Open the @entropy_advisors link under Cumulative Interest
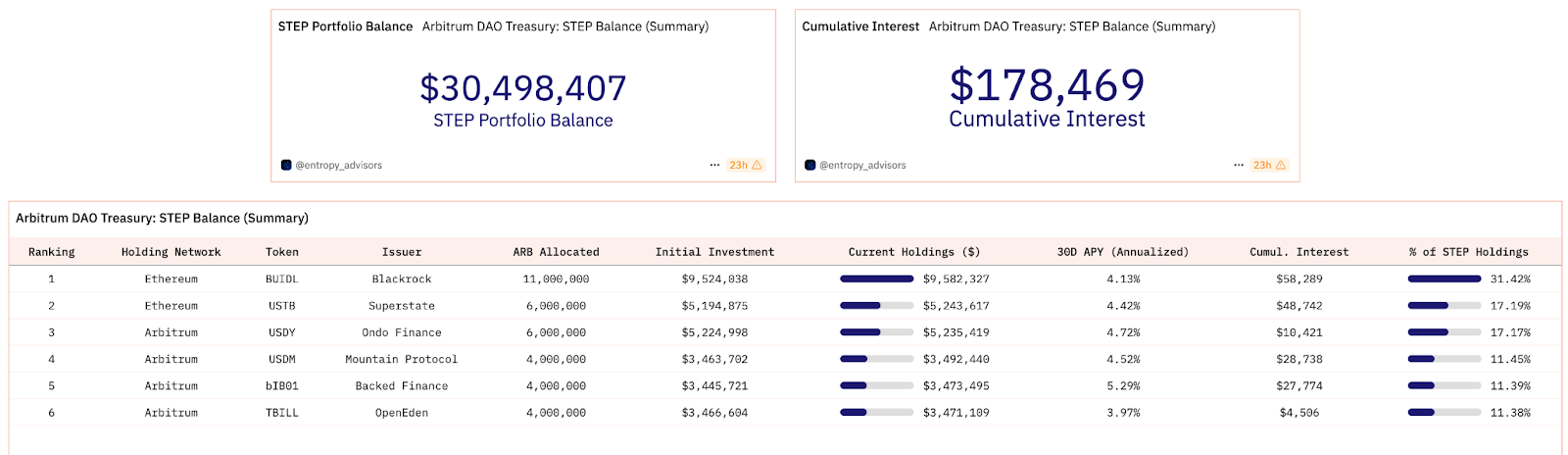This screenshot has height=455, width=1568. pos(862,165)
